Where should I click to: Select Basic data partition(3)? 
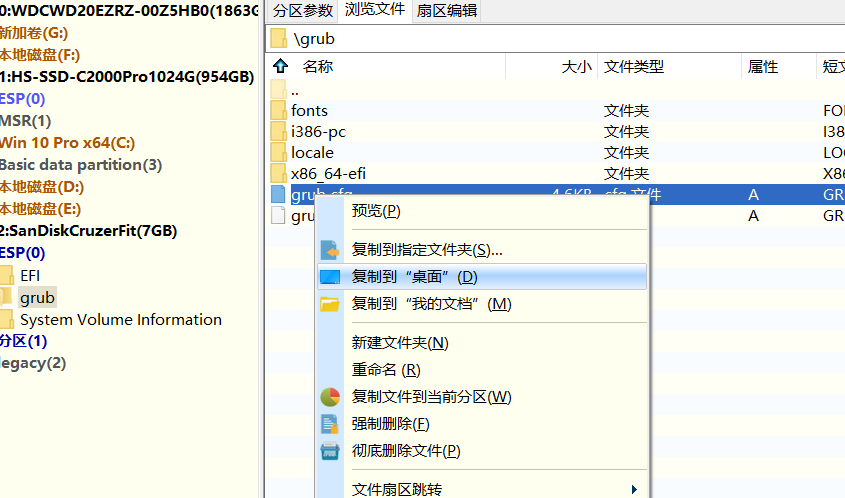point(81,165)
